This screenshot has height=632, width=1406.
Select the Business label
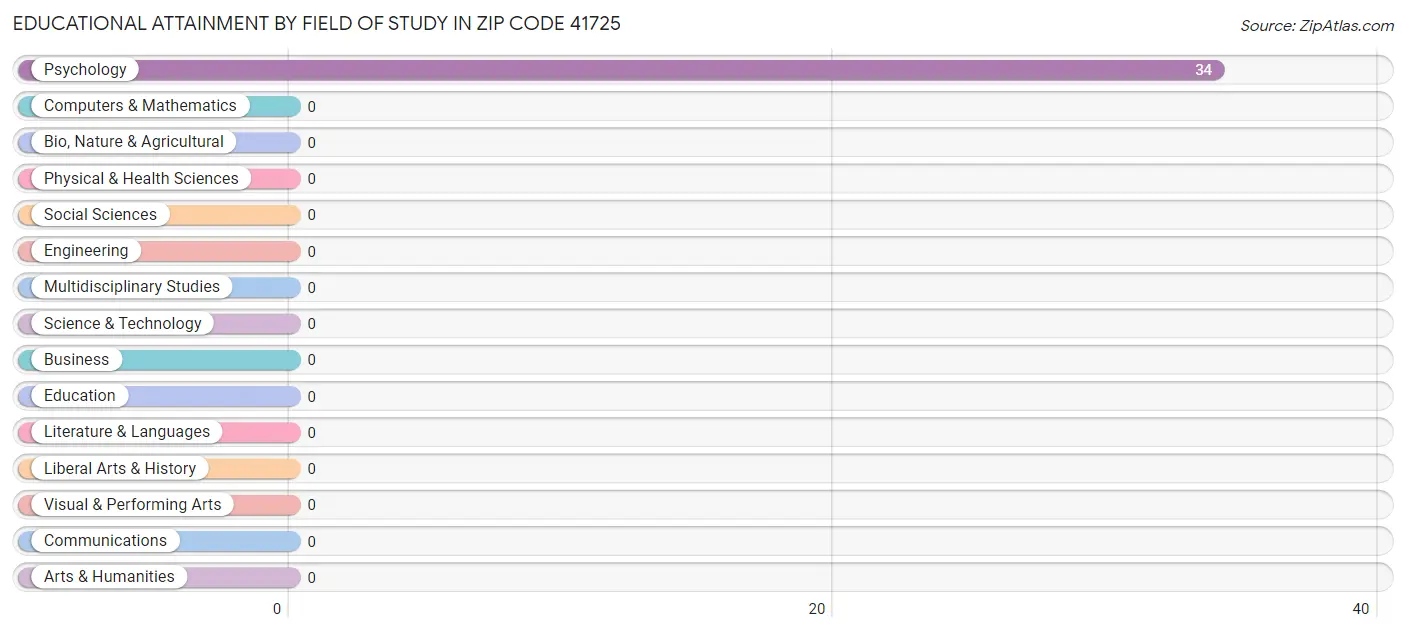coord(76,360)
